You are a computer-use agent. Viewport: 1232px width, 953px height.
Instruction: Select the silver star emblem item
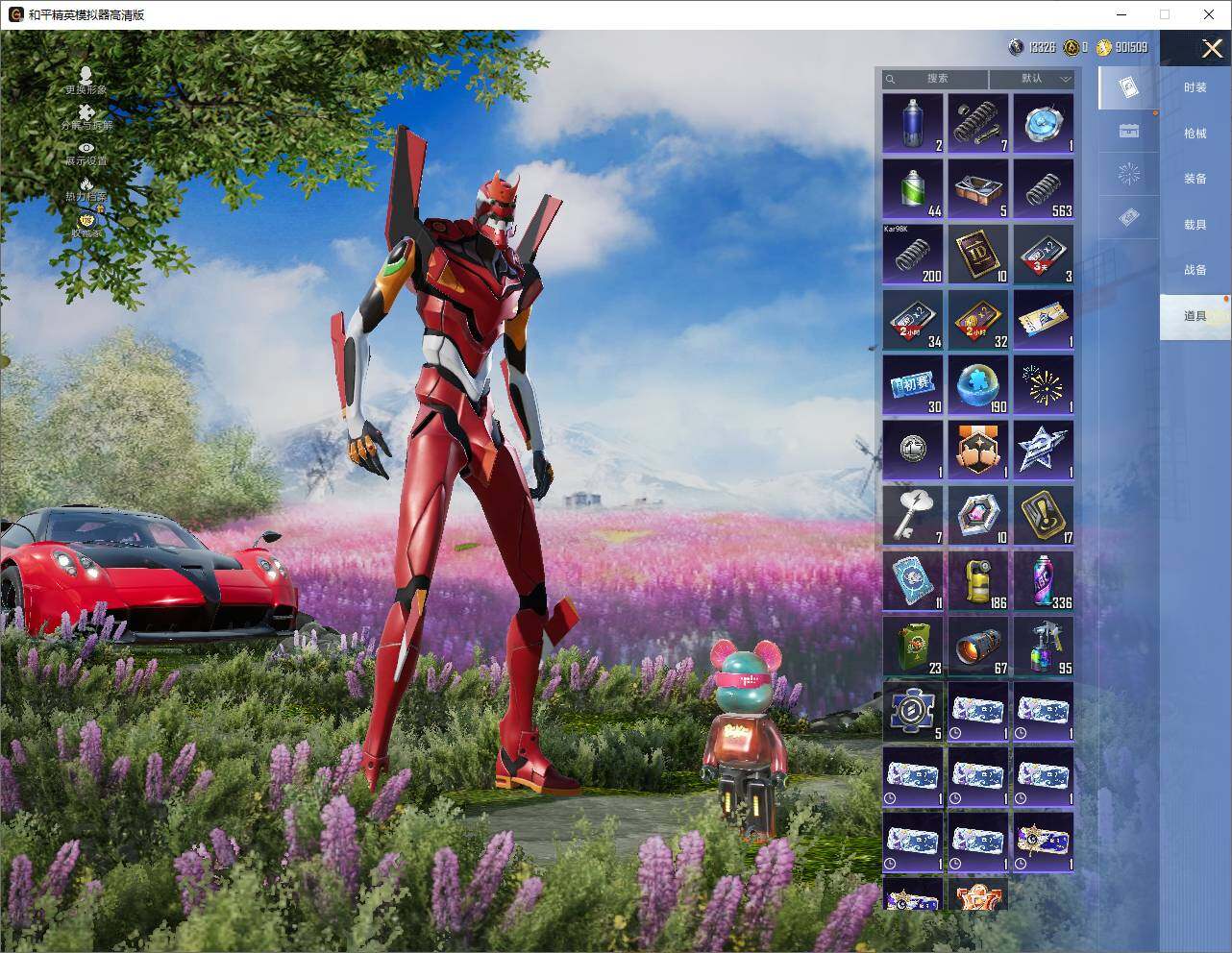click(1044, 450)
